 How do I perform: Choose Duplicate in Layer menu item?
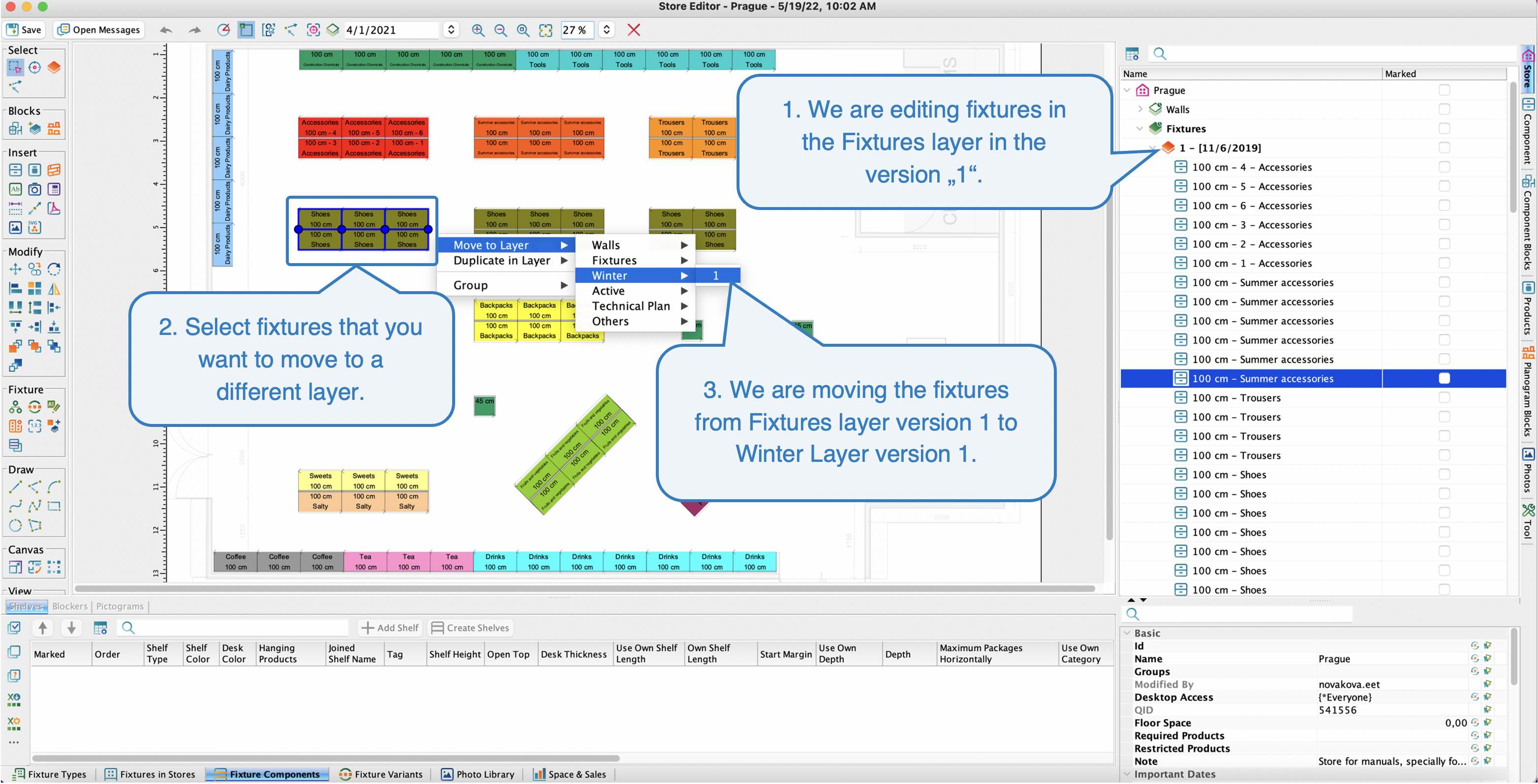click(506, 261)
